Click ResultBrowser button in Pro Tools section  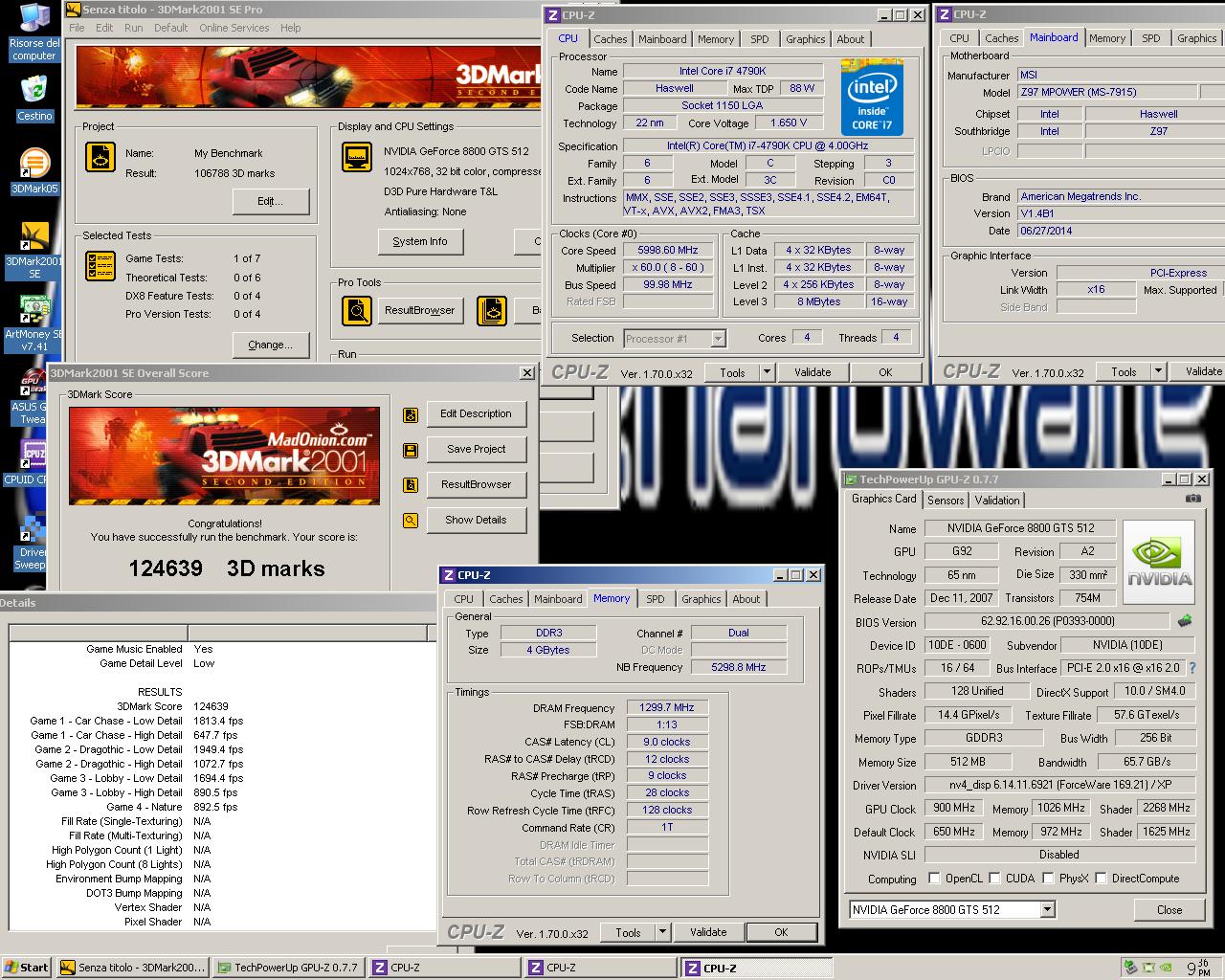[x=419, y=310]
